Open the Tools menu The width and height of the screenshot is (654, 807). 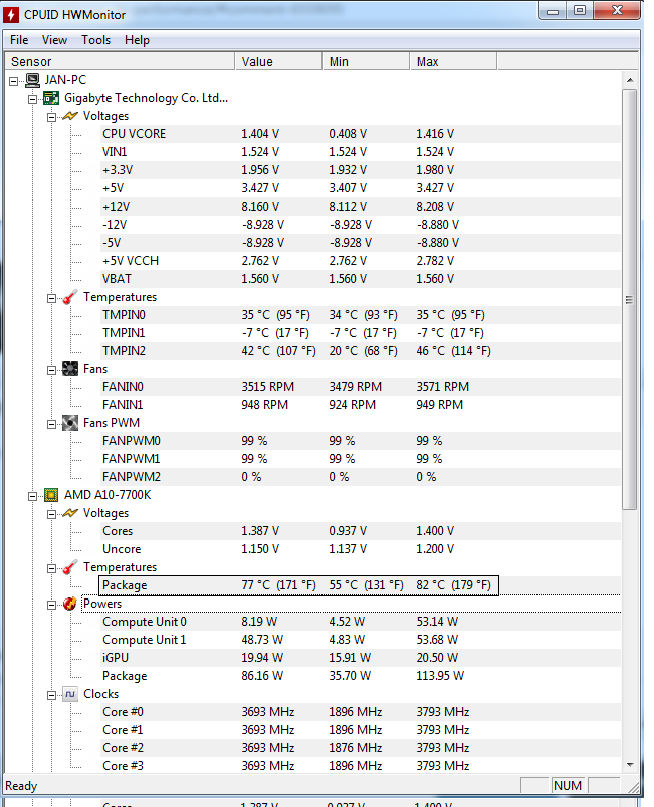pos(96,40)
